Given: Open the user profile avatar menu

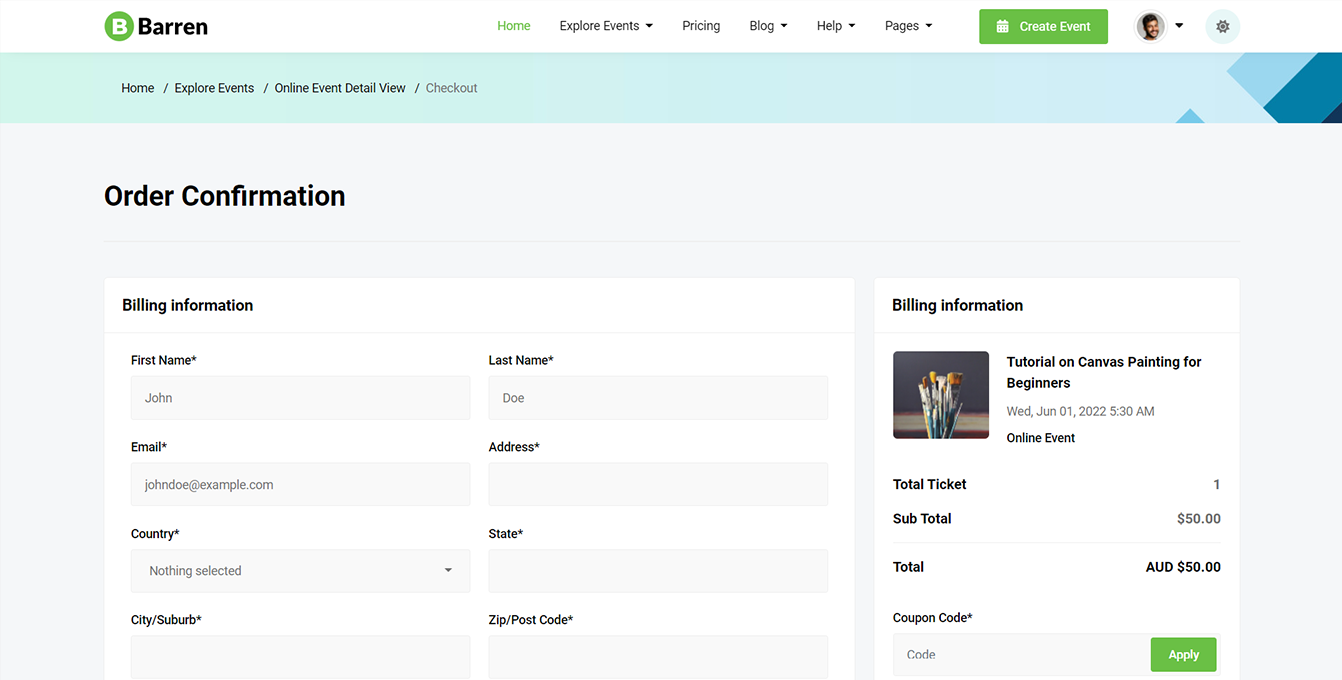Looking at the screenshot, I should point(1152,27).
